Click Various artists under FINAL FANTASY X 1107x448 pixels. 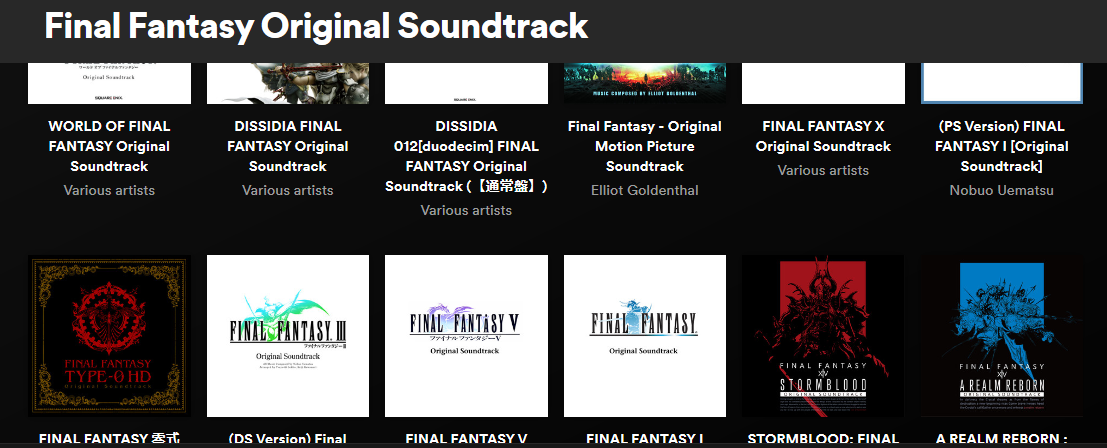[823, 170]
